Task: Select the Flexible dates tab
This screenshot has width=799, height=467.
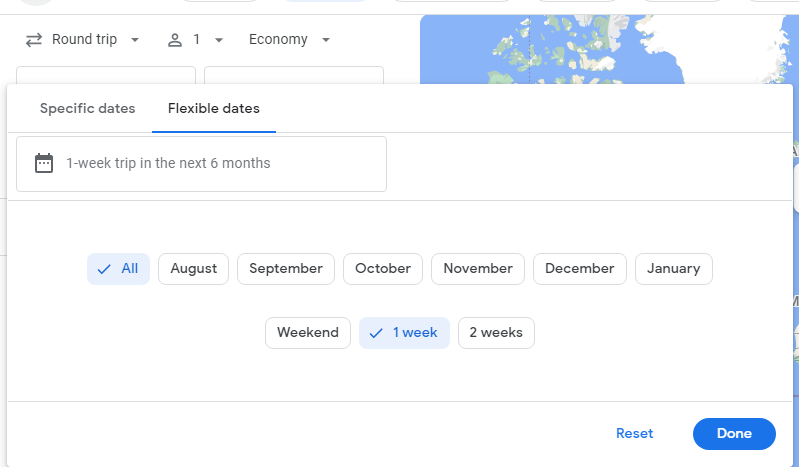Action: click(x=214, y=109)
